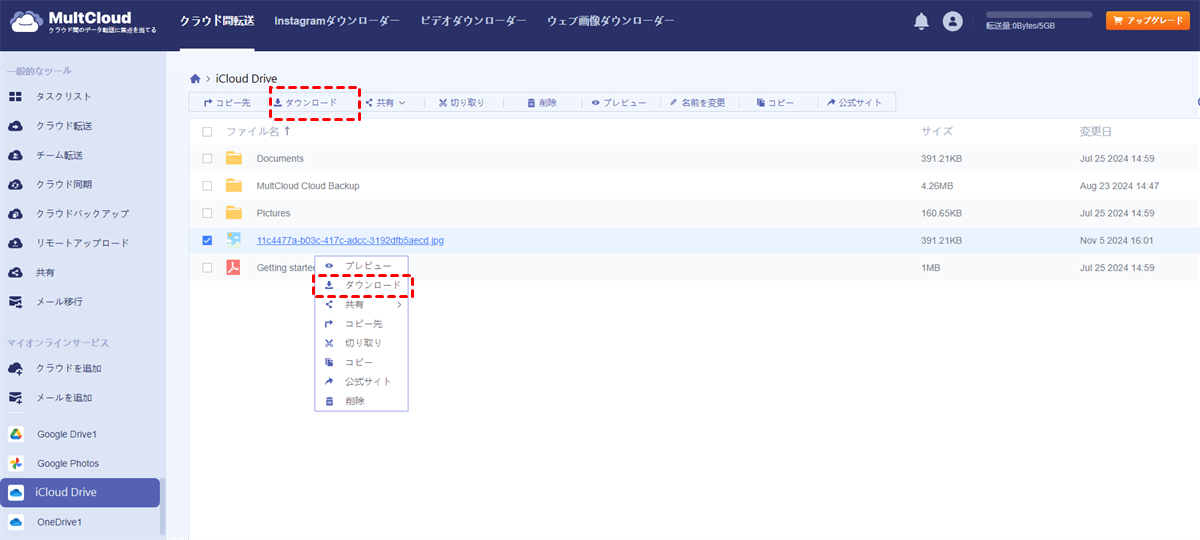The image size is (1200, 540).
Task: Switch to the クラウド間転送 tab
Action: pyautogui.click(x=216, y=21)
